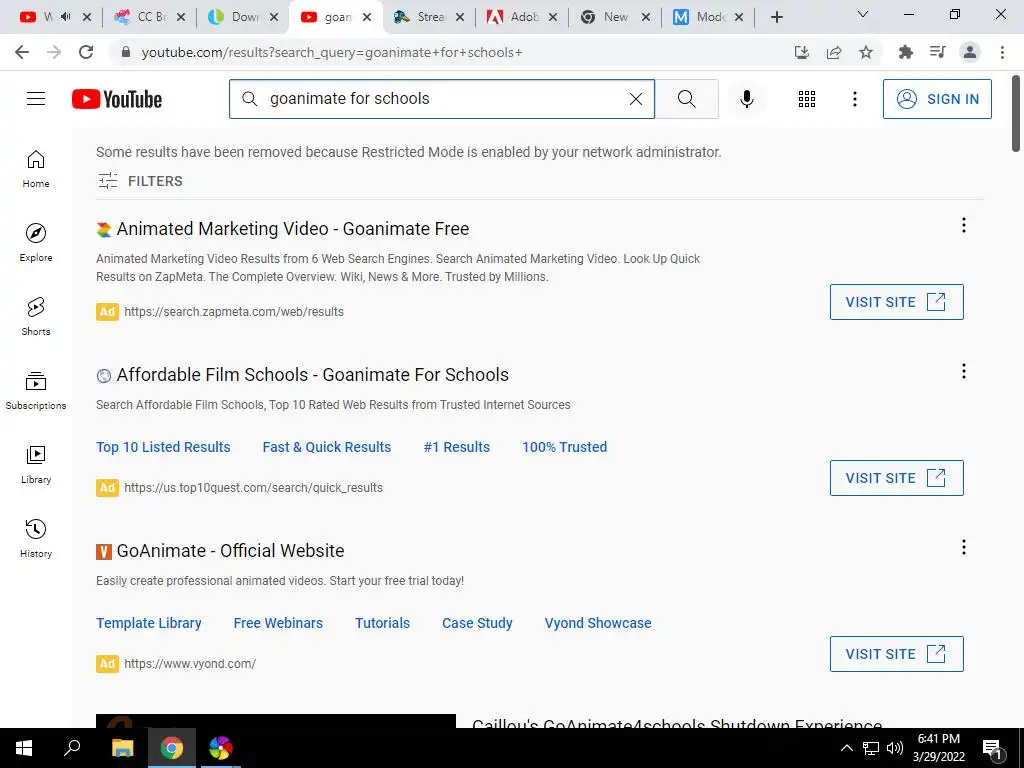Open options menu for GoAnimate Official Website ad
The height and width of the screenshot is (768, 1024).
click(x=963, y=547)
